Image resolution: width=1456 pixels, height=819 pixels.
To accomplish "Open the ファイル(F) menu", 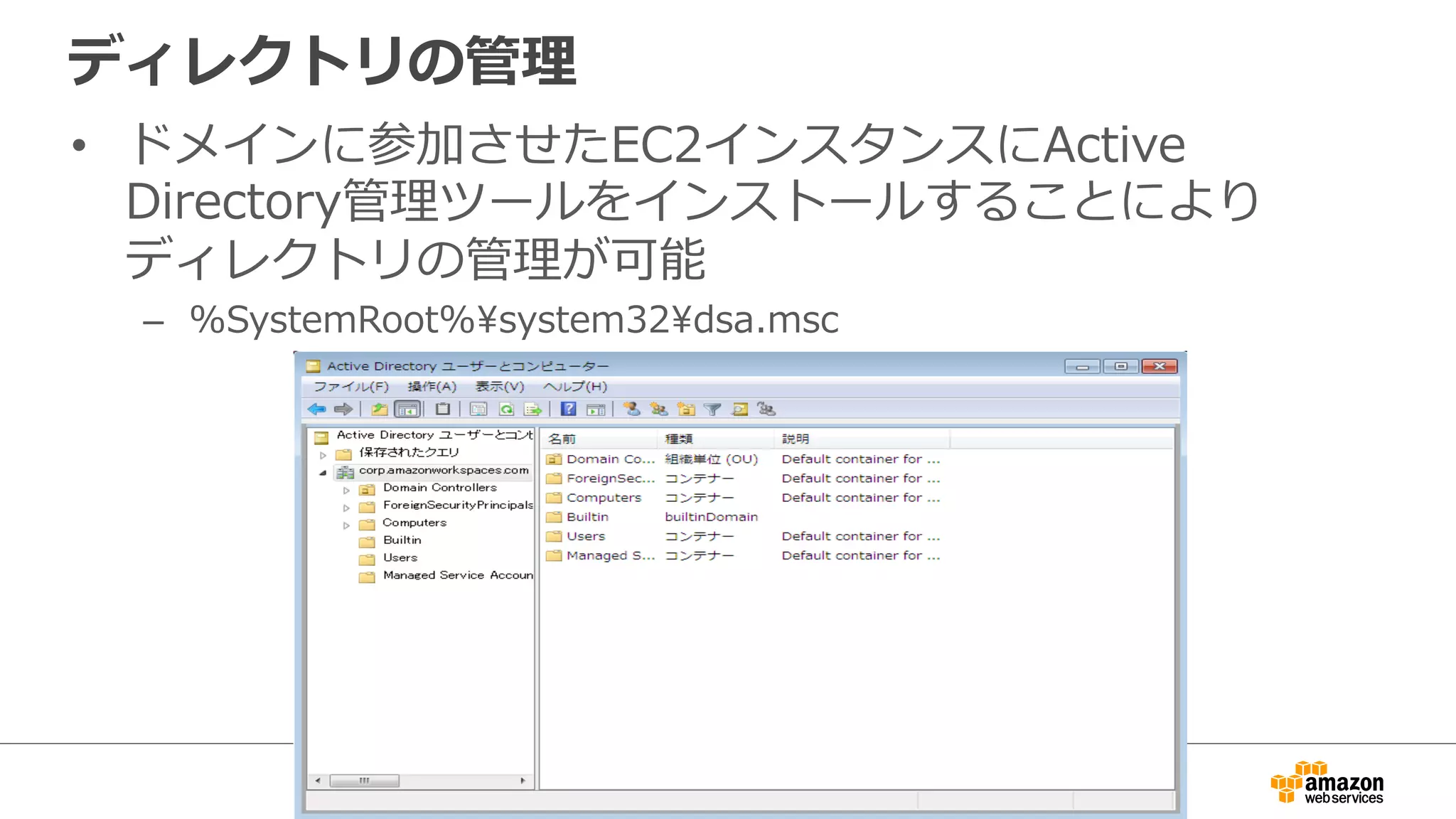I will (351, 387).
